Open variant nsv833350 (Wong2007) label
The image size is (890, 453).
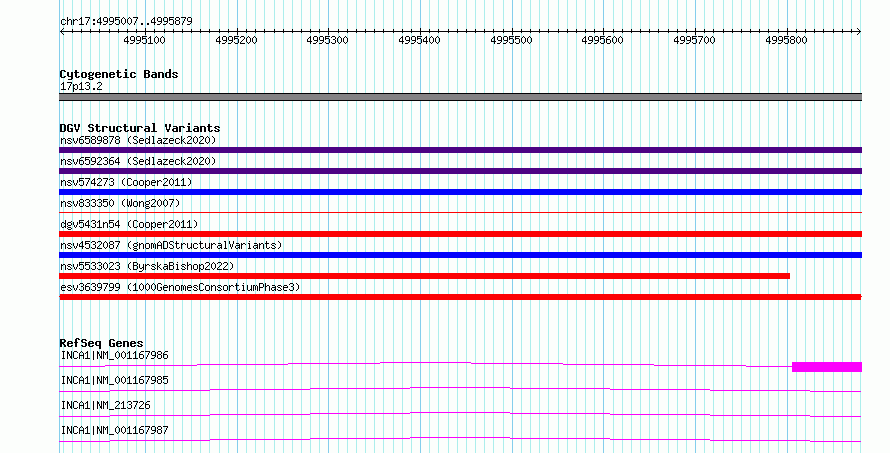(x=120, y=203)
